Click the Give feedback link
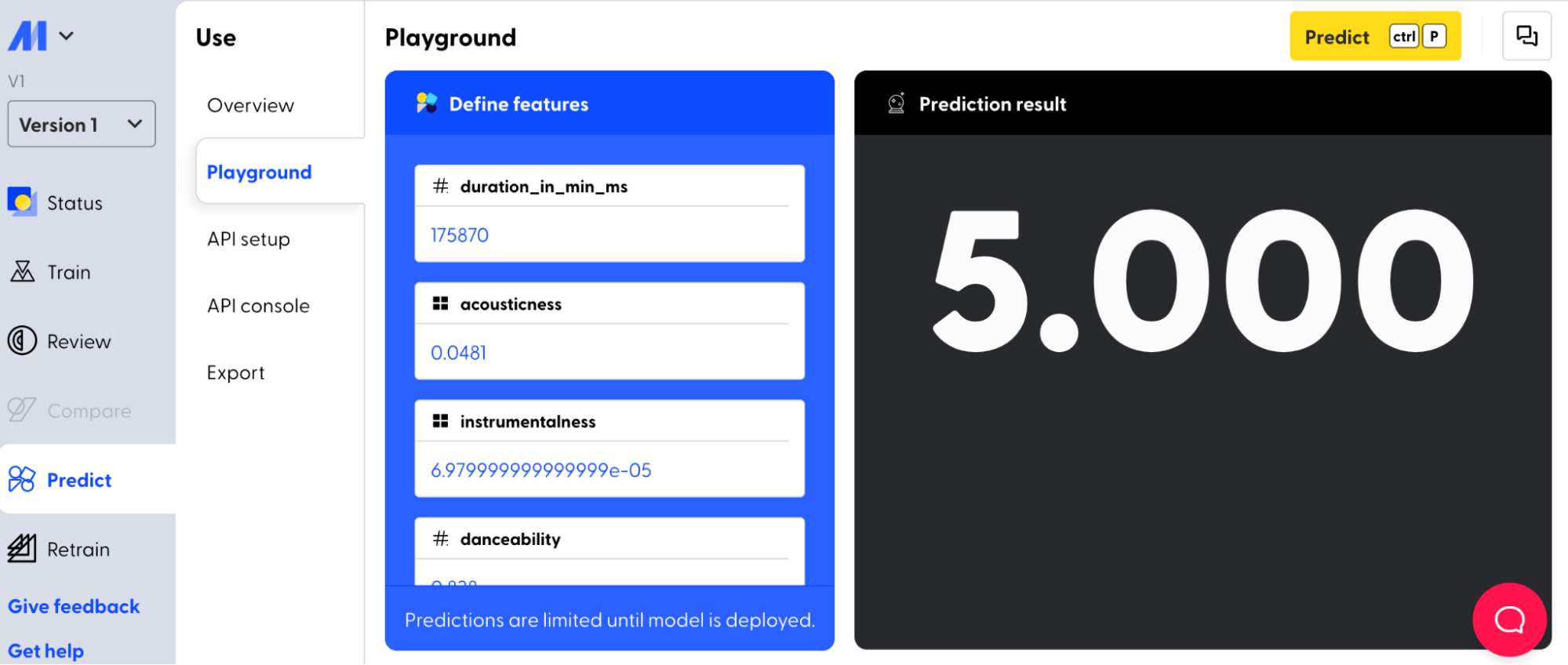 [74, 606]
